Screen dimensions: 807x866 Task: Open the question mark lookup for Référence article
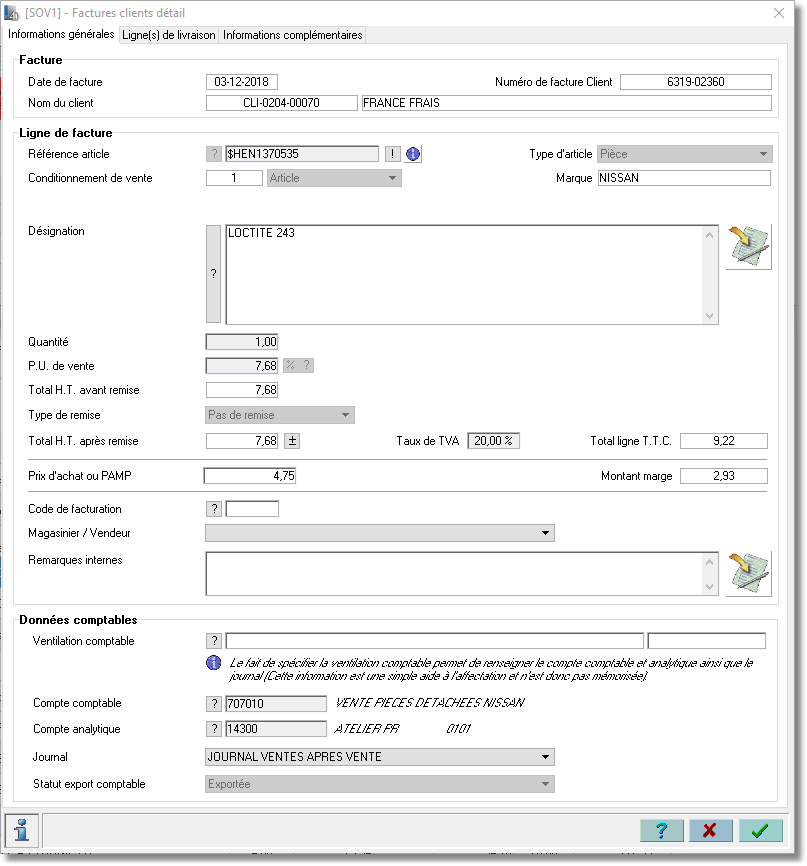(x=214, y=154)
